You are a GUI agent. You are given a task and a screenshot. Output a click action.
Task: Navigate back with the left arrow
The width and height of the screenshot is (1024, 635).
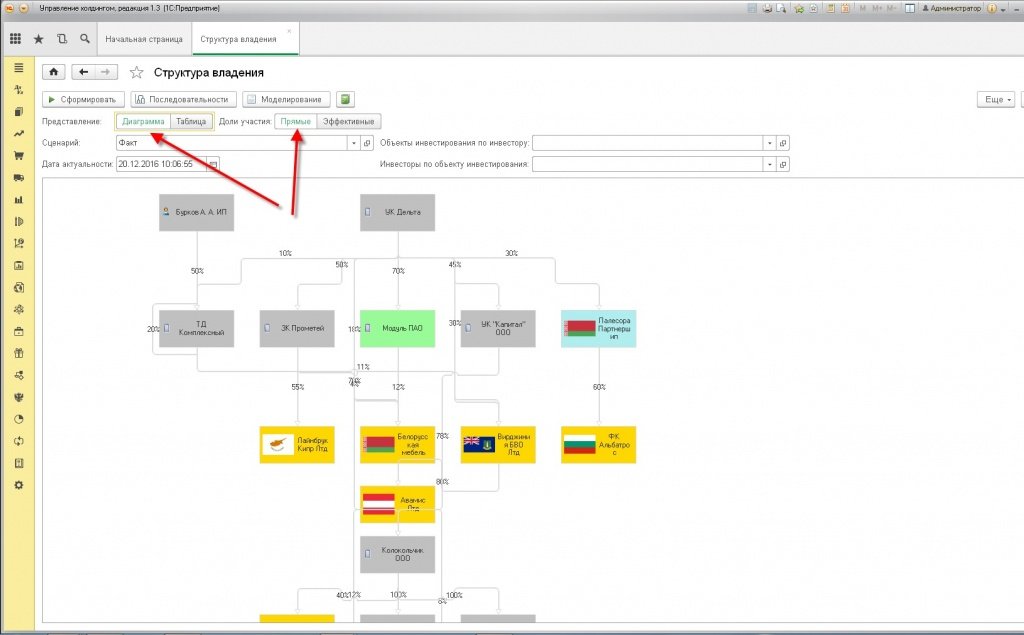(x=83, y=72)
